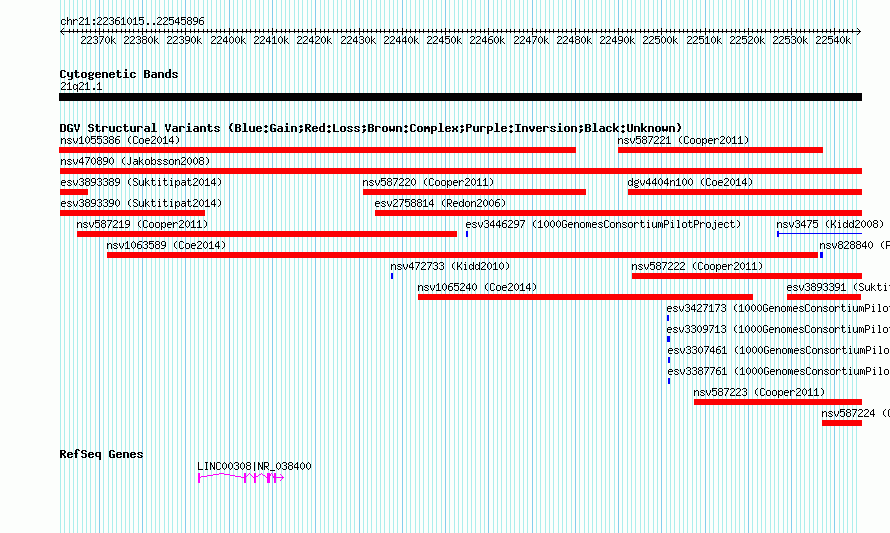
Task: Click the chr21:22361015..22545896 region text
Action: pos(132,21)
